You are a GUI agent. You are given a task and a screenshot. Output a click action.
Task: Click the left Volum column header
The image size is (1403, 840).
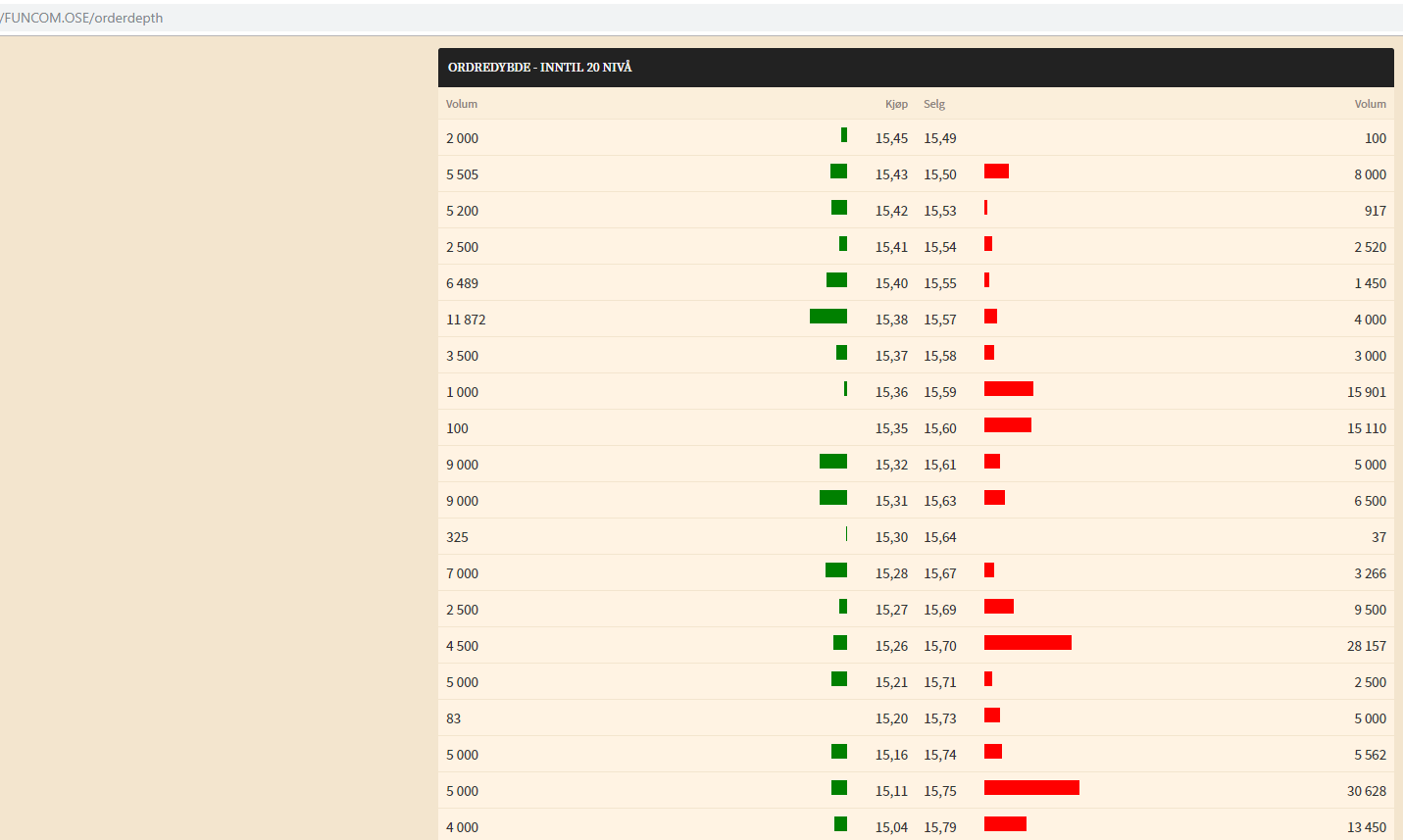pos(462,104)
